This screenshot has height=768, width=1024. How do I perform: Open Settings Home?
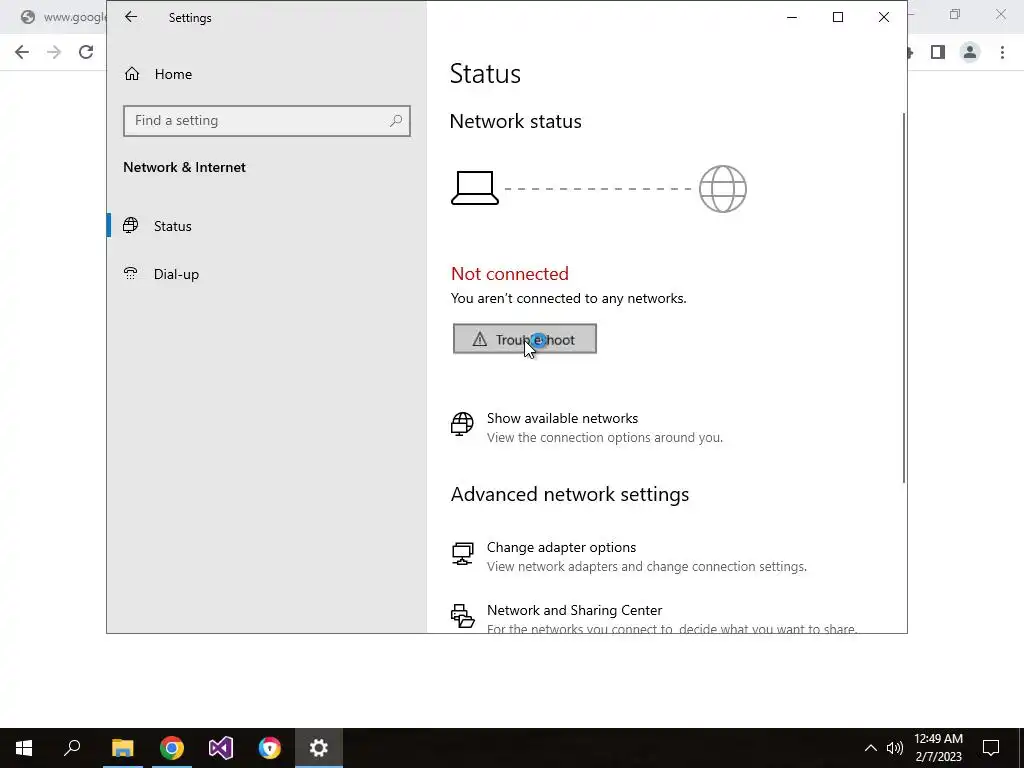pyautogui.click(x=159, y=74)
